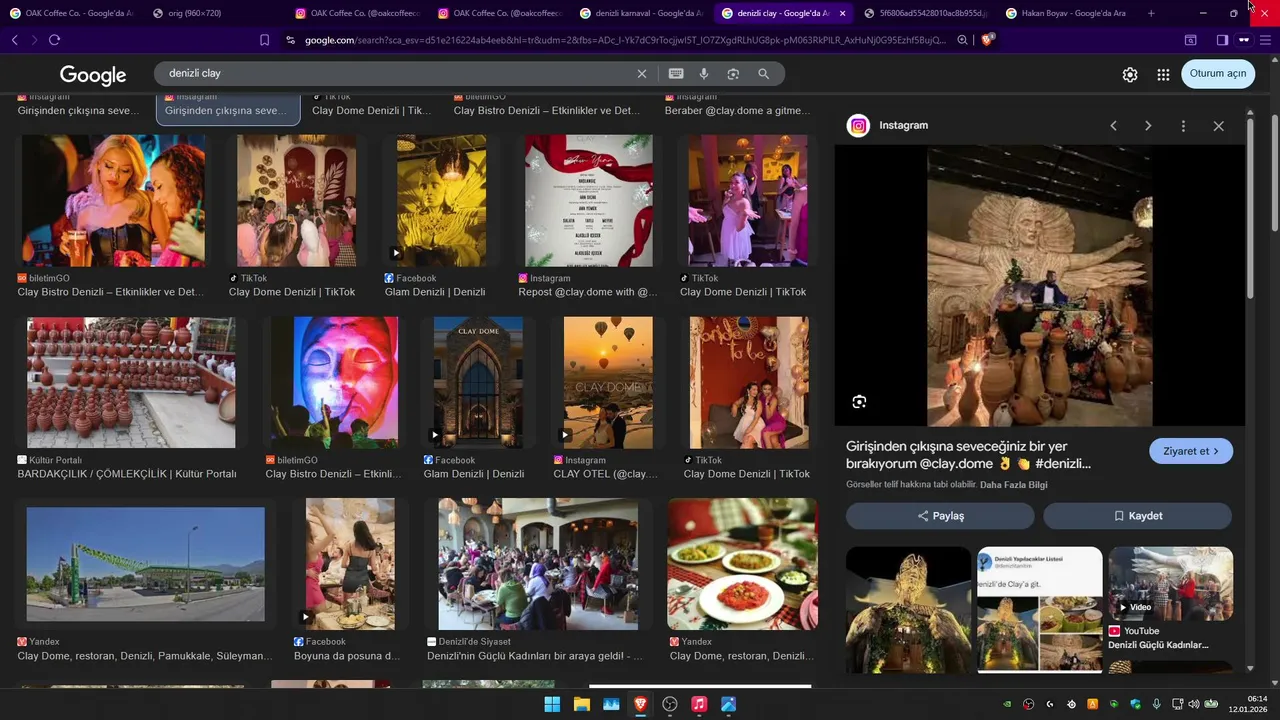Image resolution: width=1280 pixels, height=720 pixels.
Task: Search inside the image using lens icon
Action: coord(859,402)
